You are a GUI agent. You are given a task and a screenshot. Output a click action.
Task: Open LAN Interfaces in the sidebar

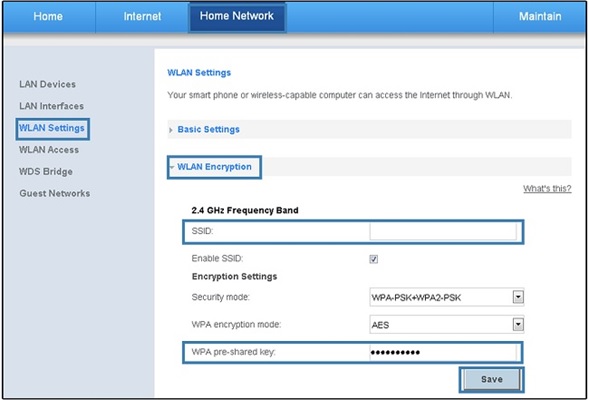pyautogui.click(x=51, y=106)
